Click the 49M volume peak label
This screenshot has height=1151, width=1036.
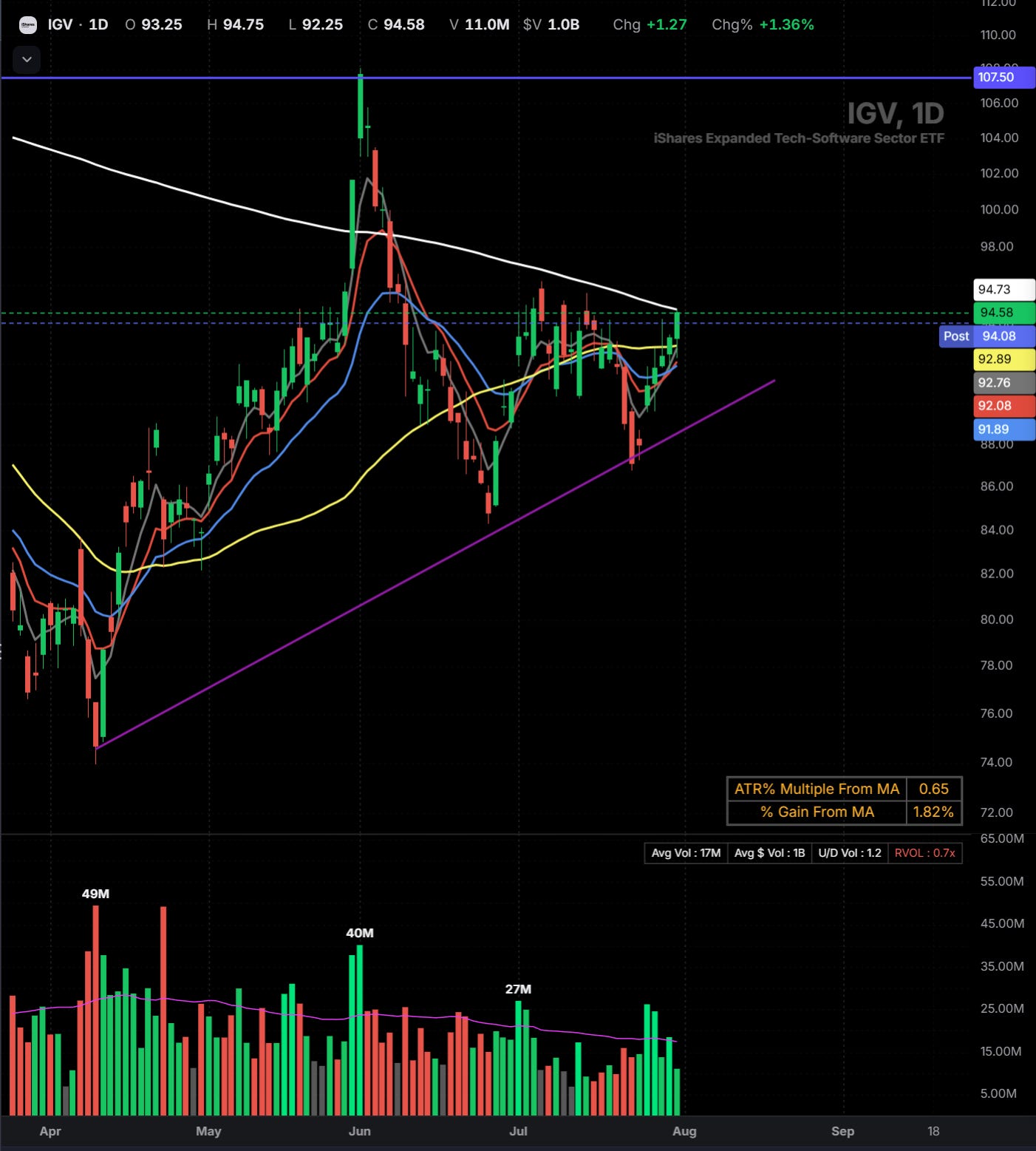[x=95, y=894]
